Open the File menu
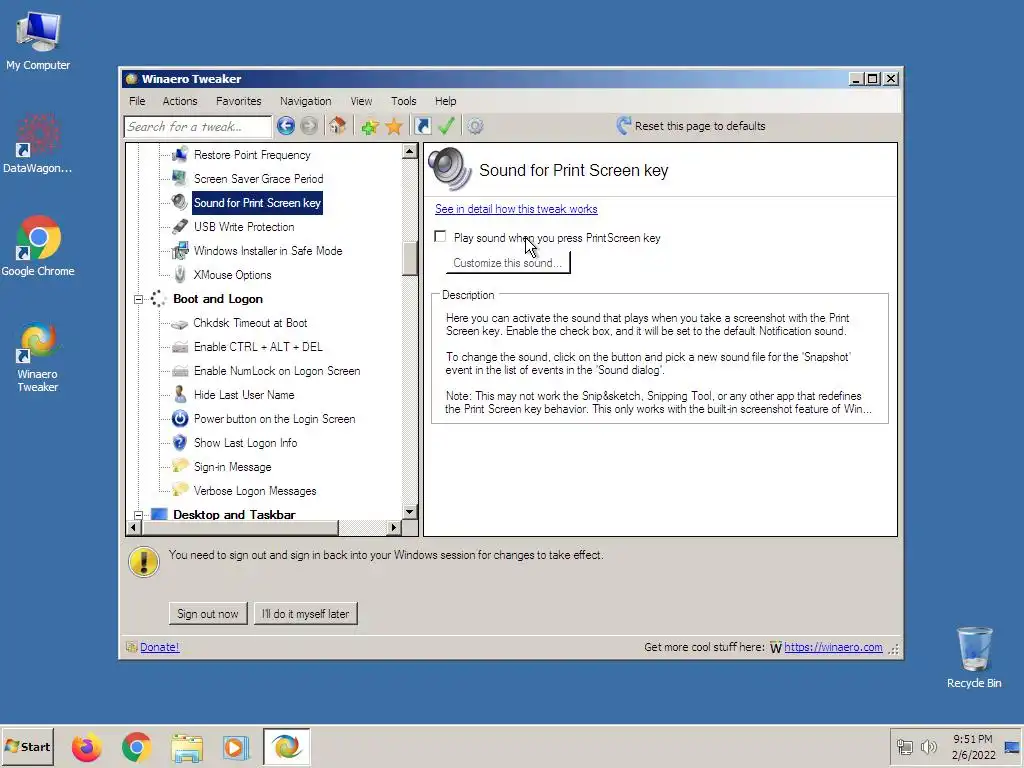The width and height of the screenshot is (1024, 768). [137, 101]
